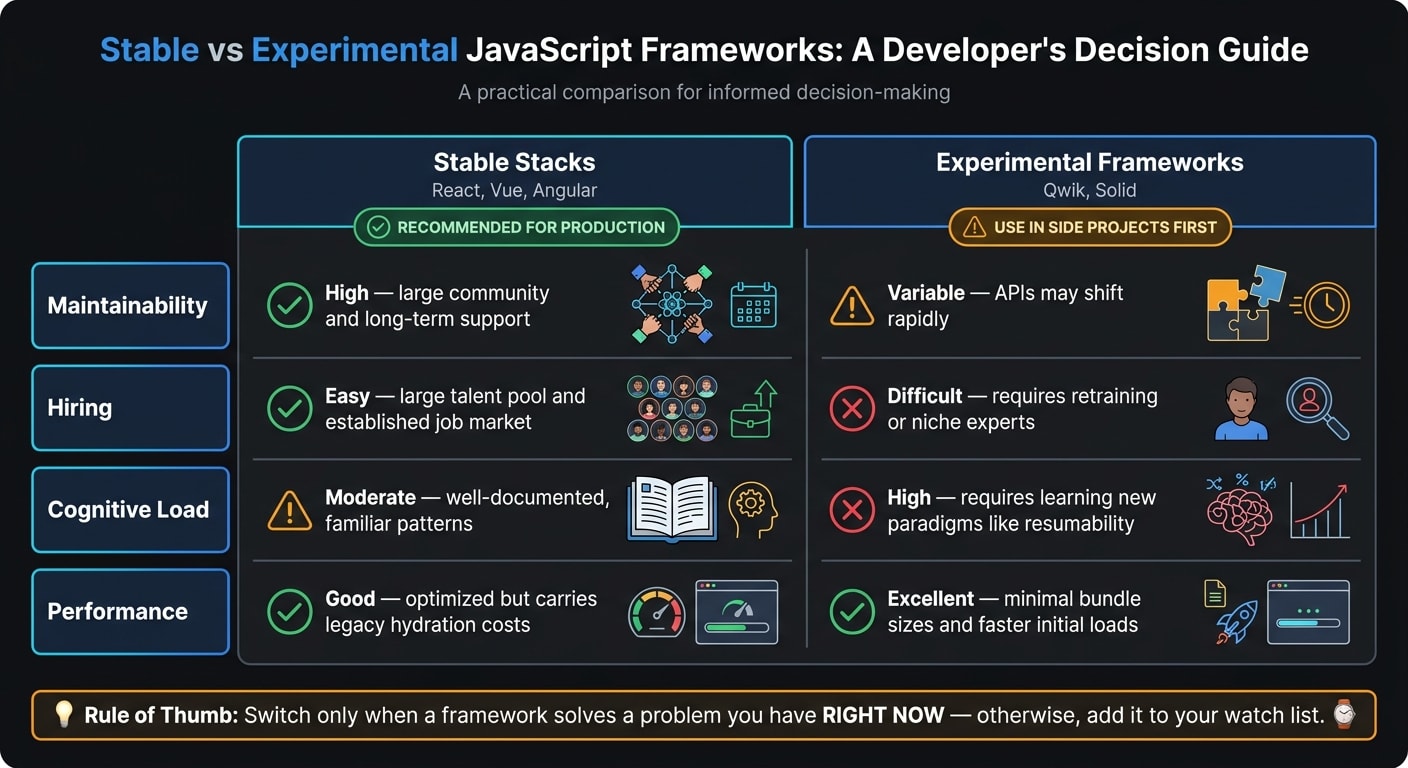
Task: Click the person avatar icon in Difficult hiring row
Action: click(x=1241, y=408)
